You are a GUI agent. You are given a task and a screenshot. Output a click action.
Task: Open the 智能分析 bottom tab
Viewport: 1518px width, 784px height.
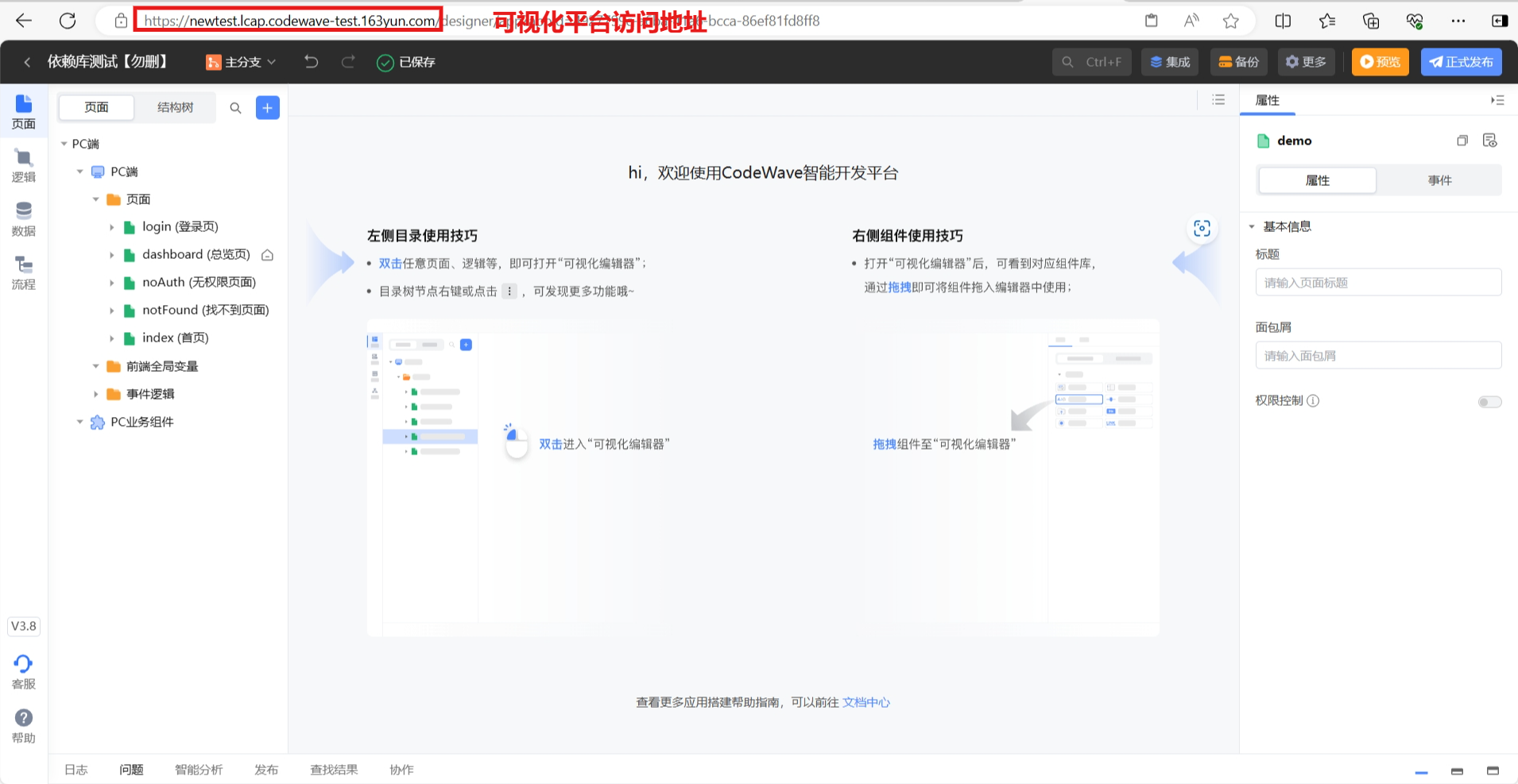click(x=199, y=770)
